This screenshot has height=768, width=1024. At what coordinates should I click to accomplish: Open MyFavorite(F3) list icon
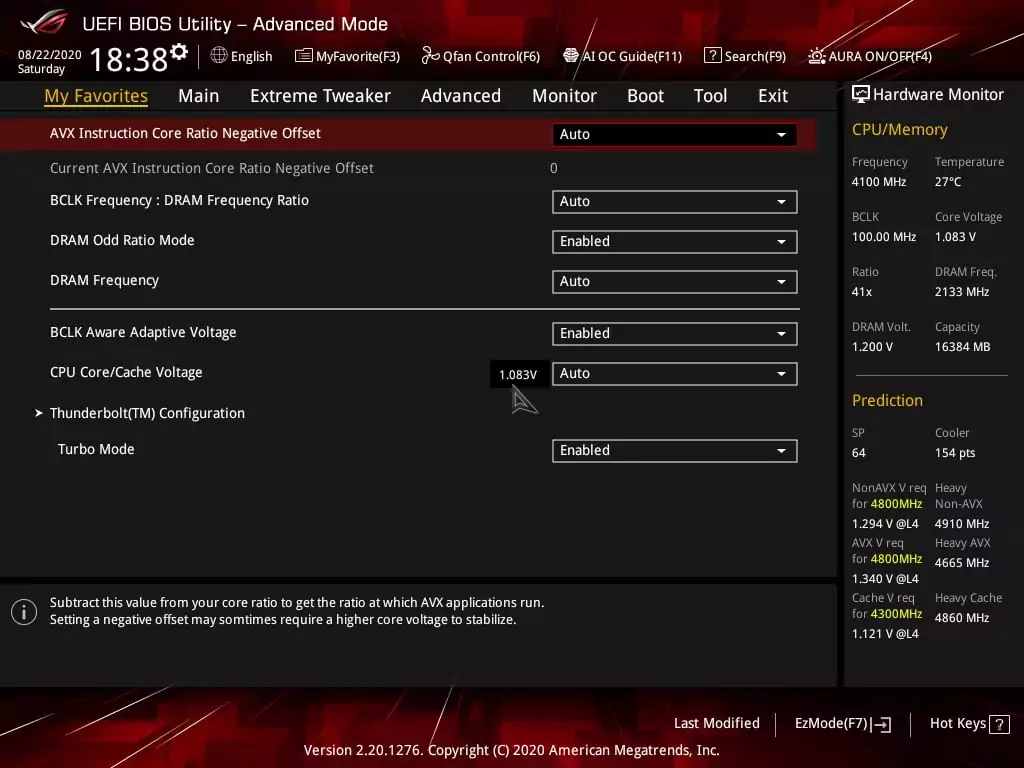click(x=303, y=56)
